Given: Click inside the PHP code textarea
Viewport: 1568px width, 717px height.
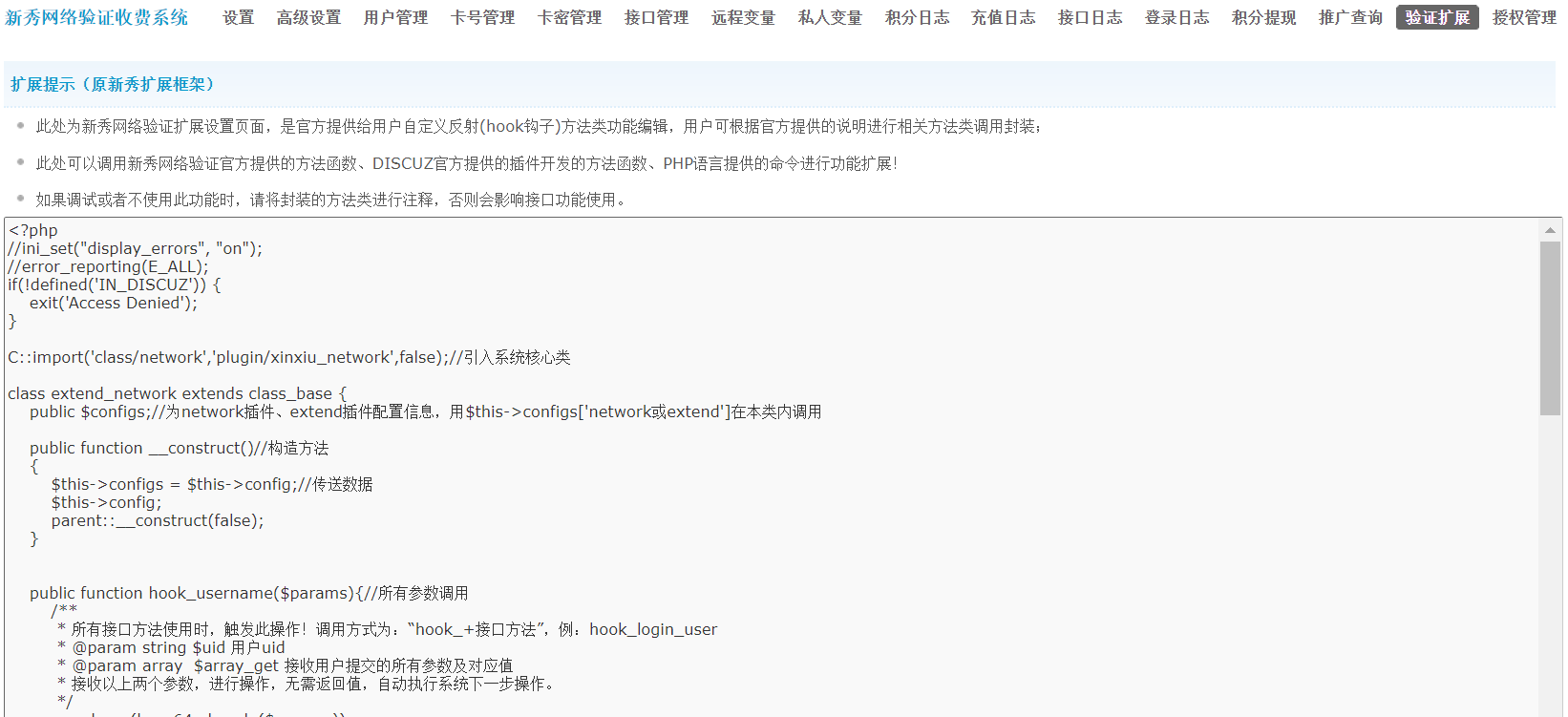Looking at the screenshot, I should point(764,554).
